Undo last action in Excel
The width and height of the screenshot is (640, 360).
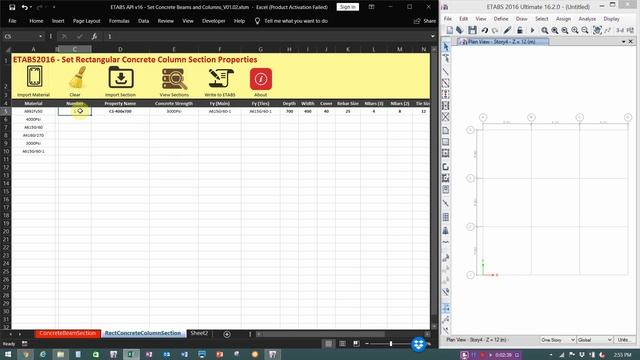click(25, 7)
